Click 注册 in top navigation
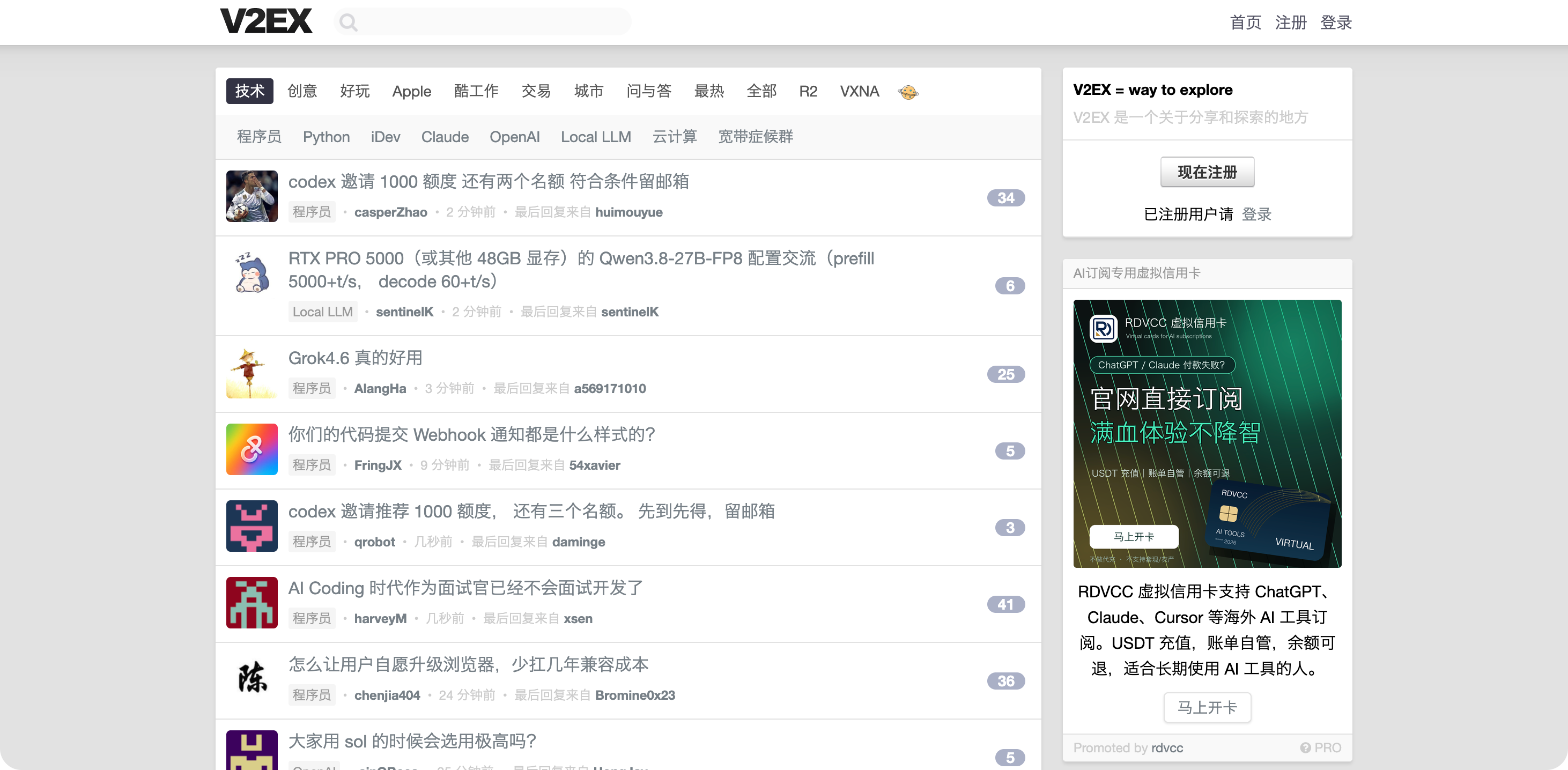Viewport: 1568px width, 770px height. 1290,23
